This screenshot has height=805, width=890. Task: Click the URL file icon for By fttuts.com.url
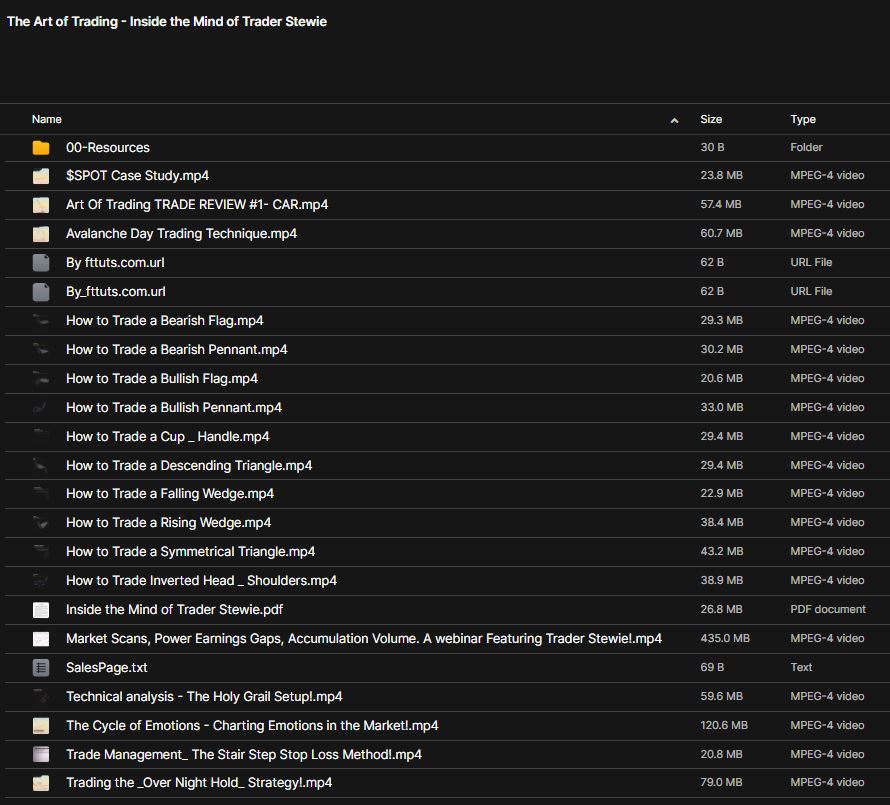(40, 262)
